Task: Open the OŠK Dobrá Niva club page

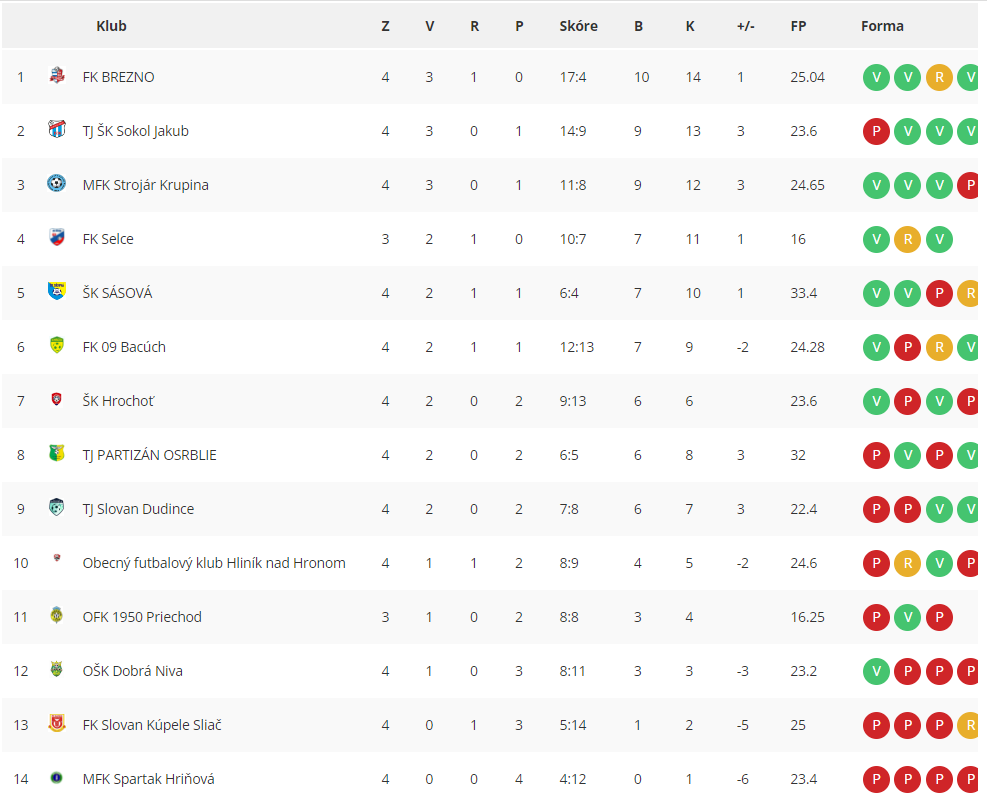Action: 132,671
